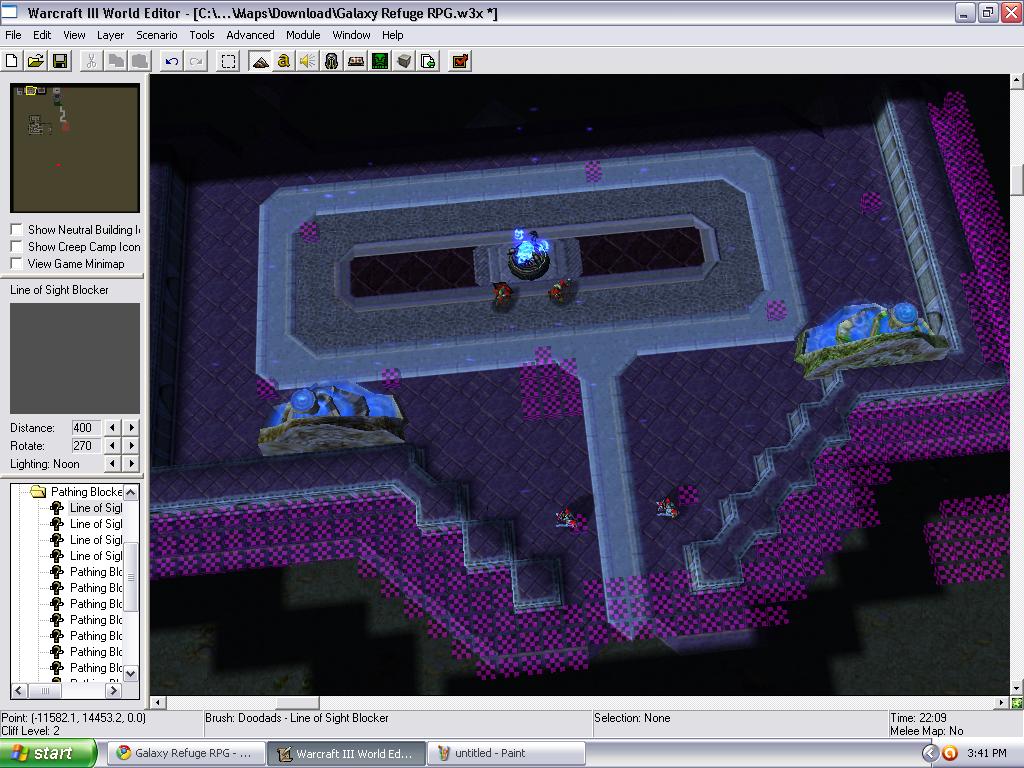
Task: Open the Terrain Editor module icon
Action: point(260,61)
